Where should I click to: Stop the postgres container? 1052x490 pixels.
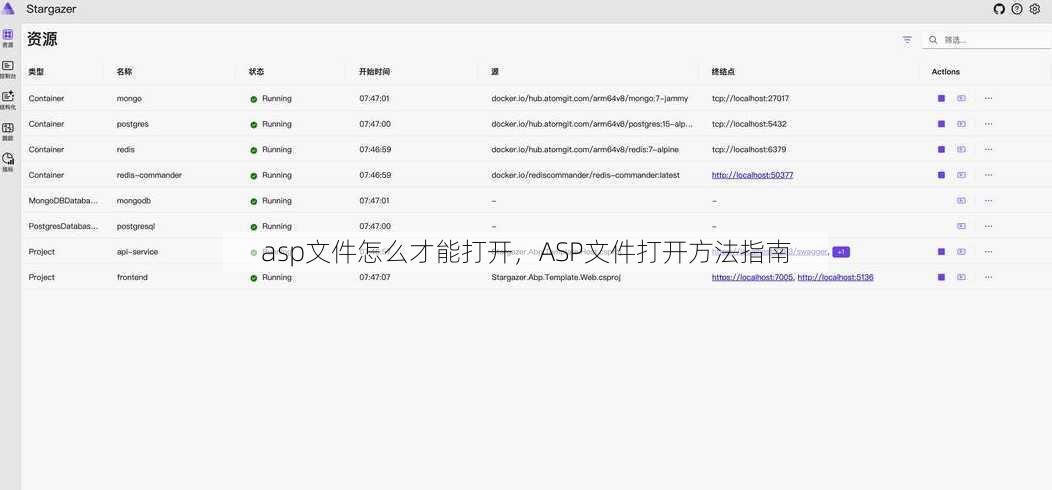coord(941,124)
